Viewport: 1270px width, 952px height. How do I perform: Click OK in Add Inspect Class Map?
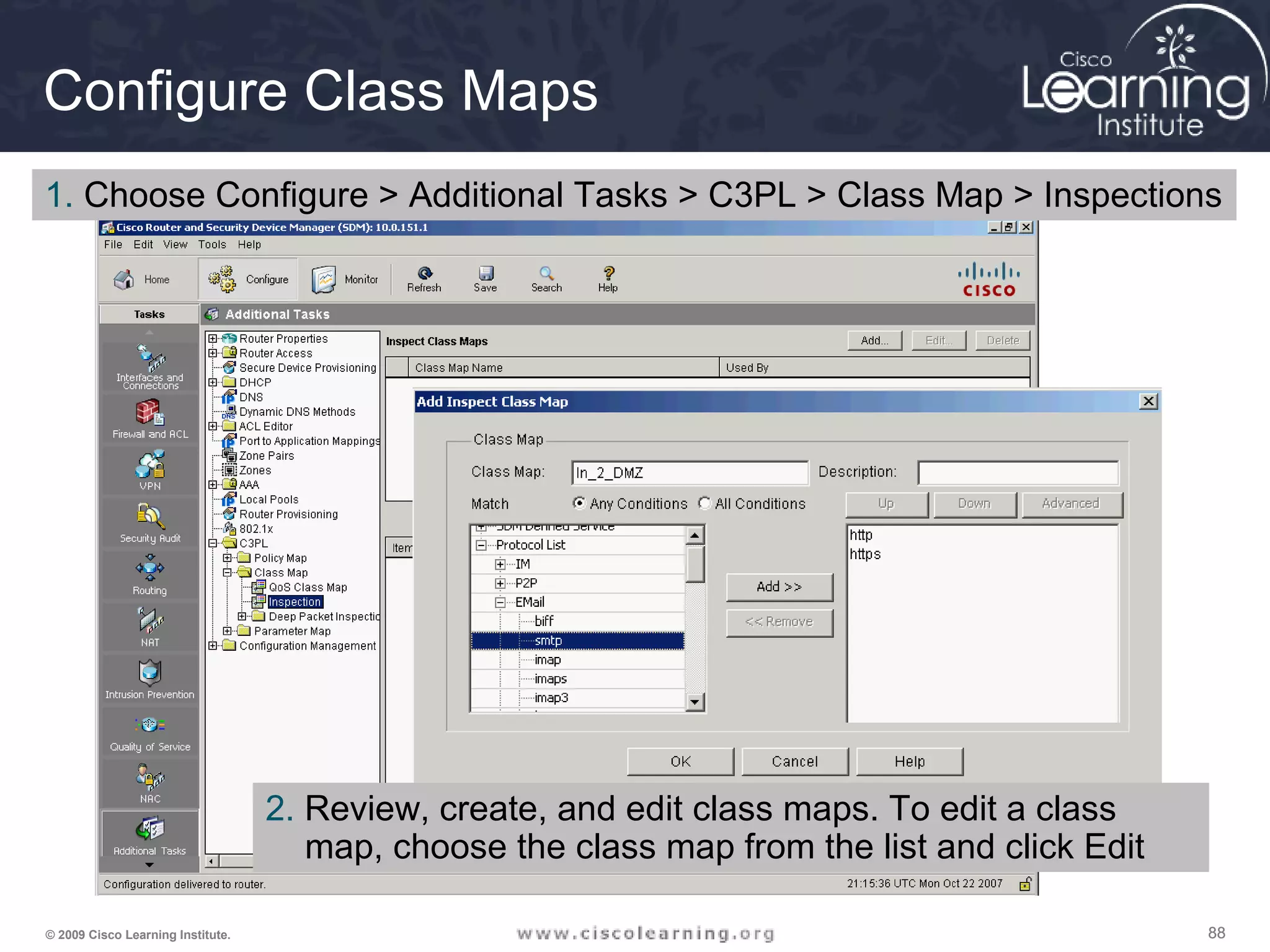tap(680, 762)
